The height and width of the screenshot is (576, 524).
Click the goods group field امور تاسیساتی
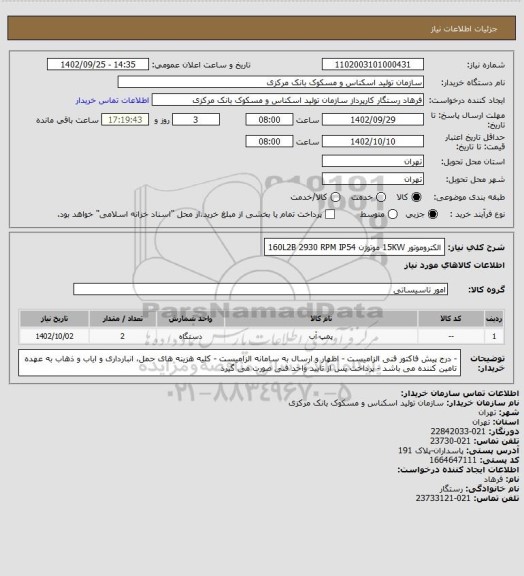pos(260,289)
